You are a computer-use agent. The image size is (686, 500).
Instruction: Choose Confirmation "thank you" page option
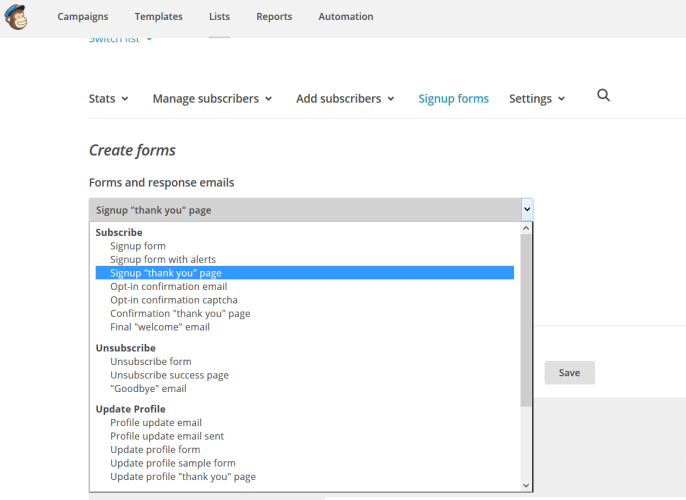(180, 314)
